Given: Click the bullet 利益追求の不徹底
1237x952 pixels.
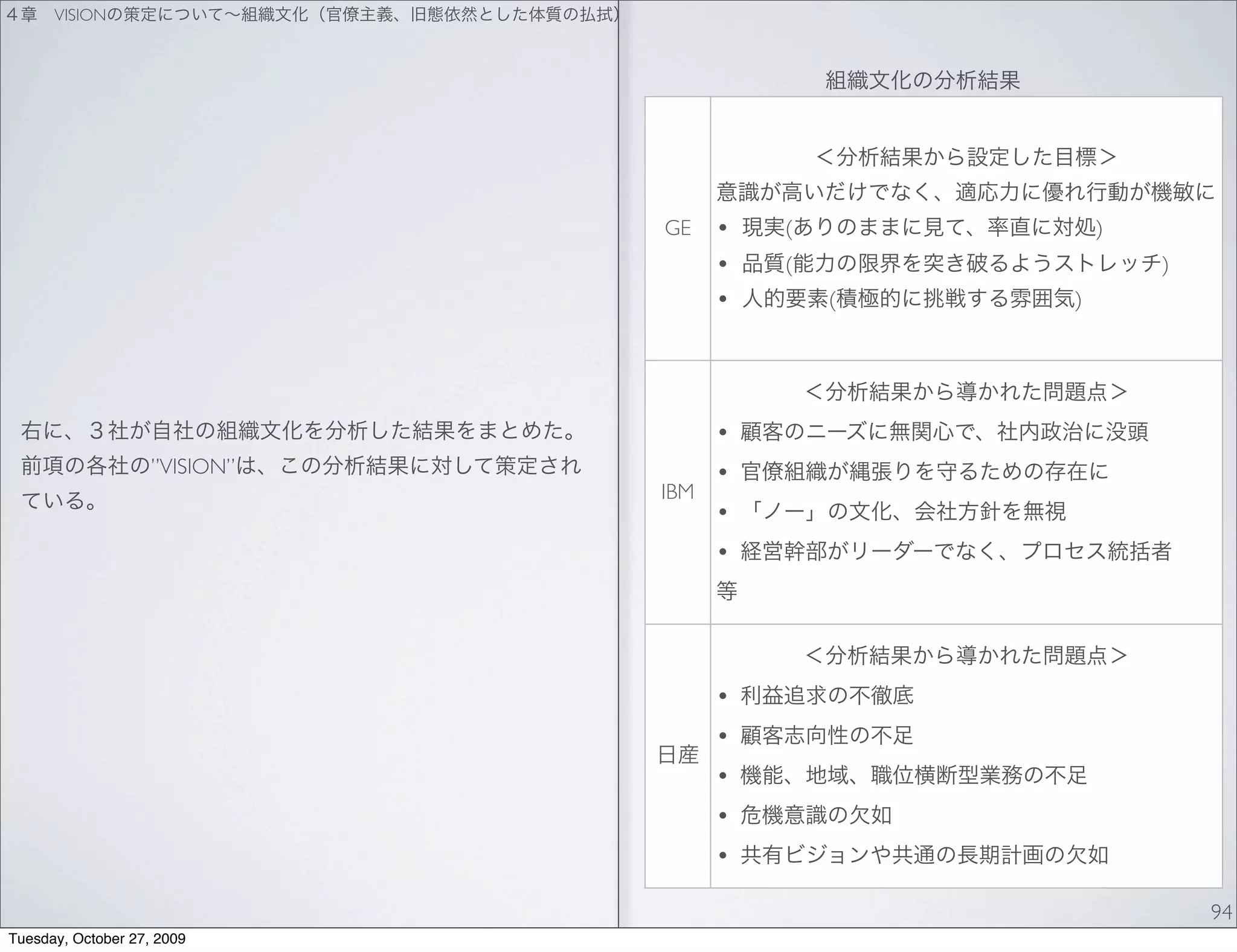Looking at the screenshot, I should tap(827, 696).
